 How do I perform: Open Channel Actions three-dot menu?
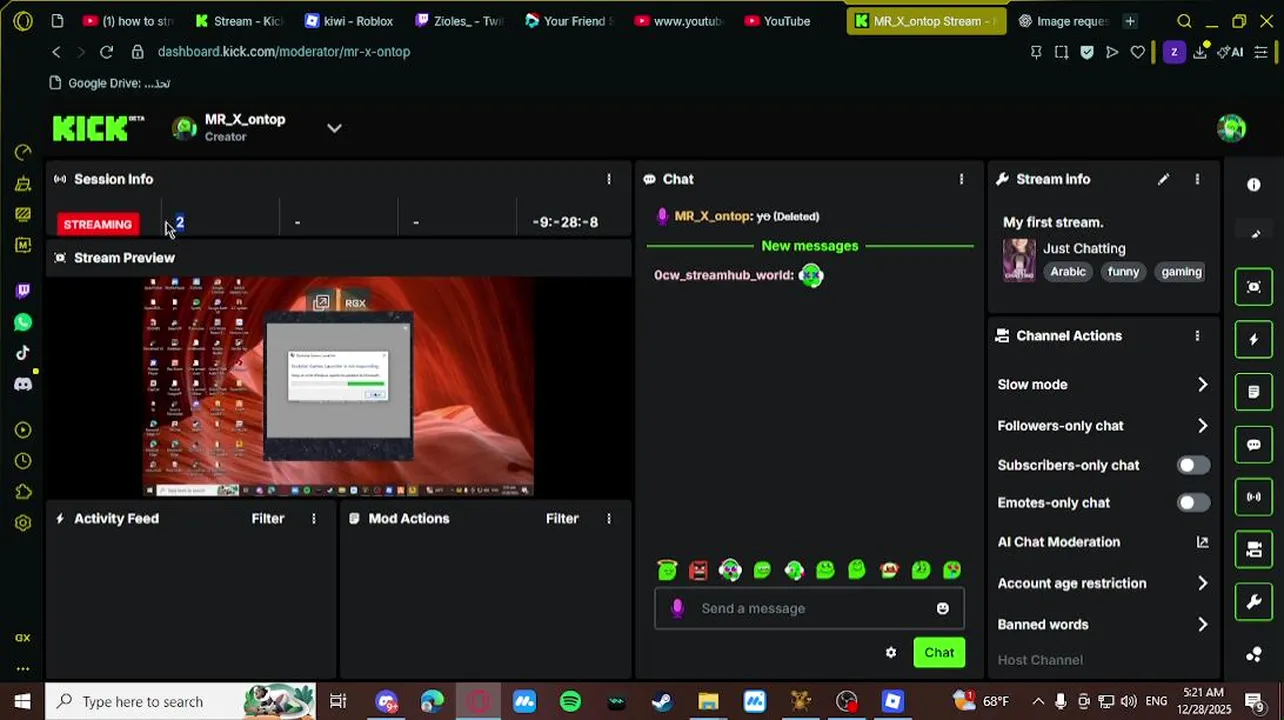1197,336
